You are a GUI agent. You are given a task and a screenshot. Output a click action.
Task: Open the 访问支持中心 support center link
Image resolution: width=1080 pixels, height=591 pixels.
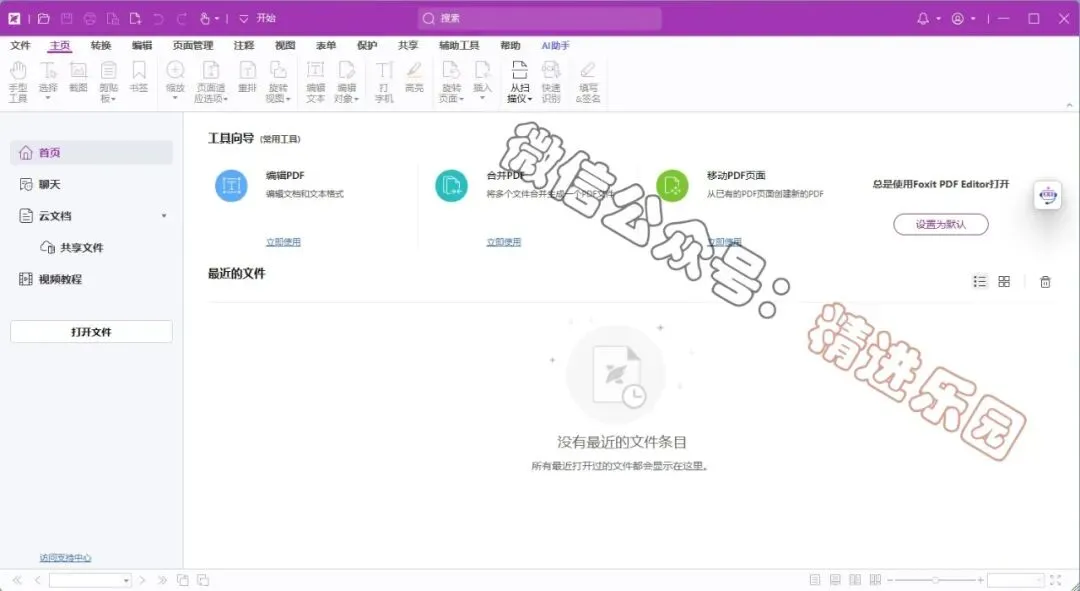tap(65, 558)
